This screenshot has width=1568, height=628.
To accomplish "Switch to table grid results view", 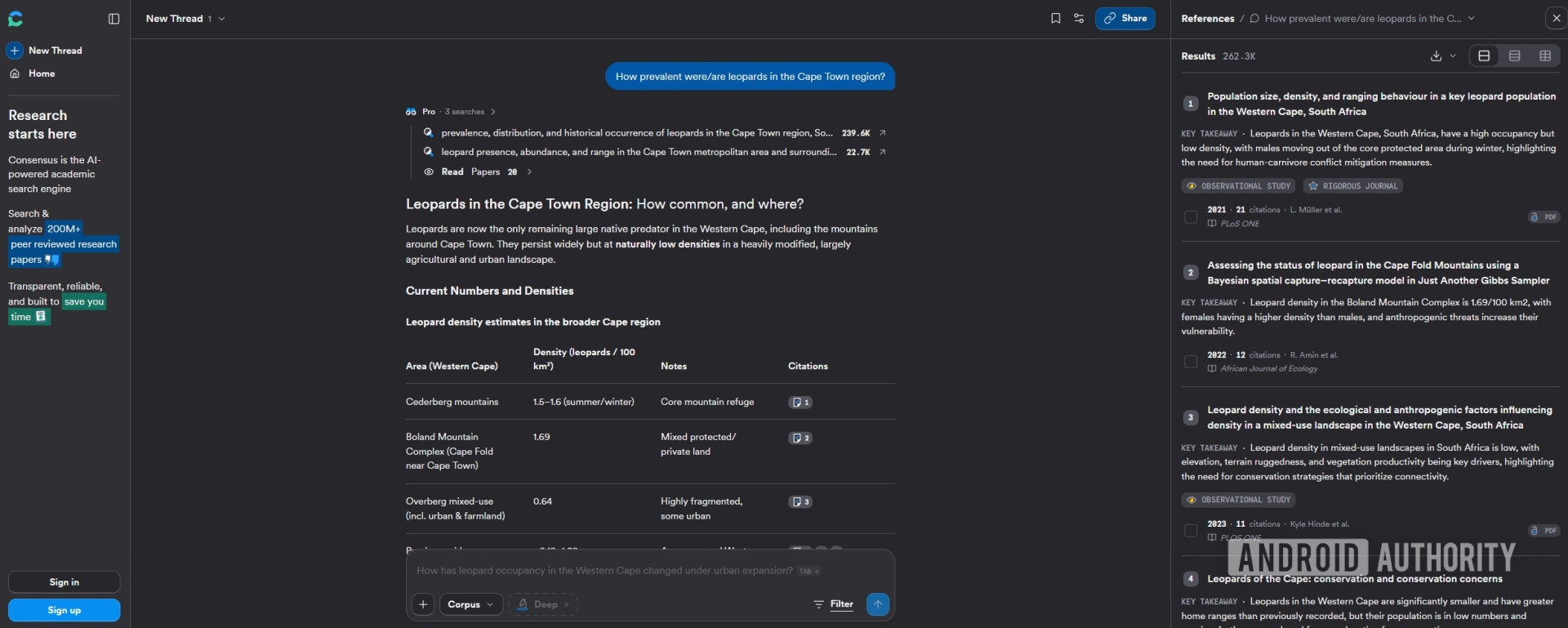I will click(x=1545, y=56).
